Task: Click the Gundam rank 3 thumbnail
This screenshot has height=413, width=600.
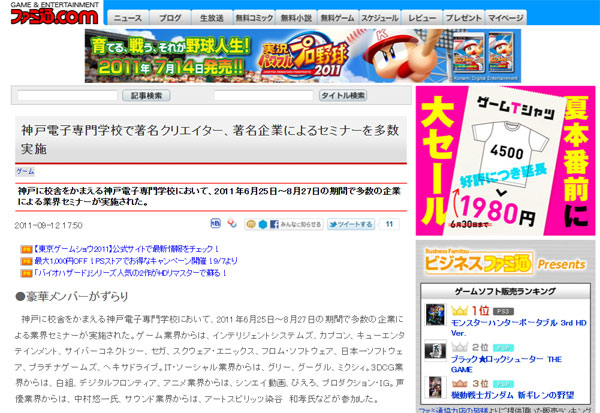Action: (435, 387)
